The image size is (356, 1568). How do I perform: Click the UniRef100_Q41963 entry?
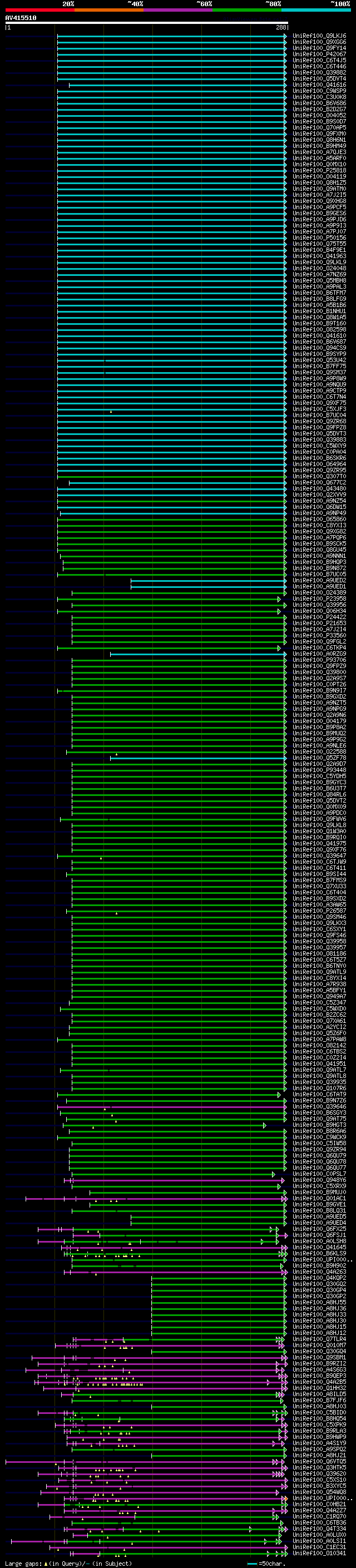(319, 256)
